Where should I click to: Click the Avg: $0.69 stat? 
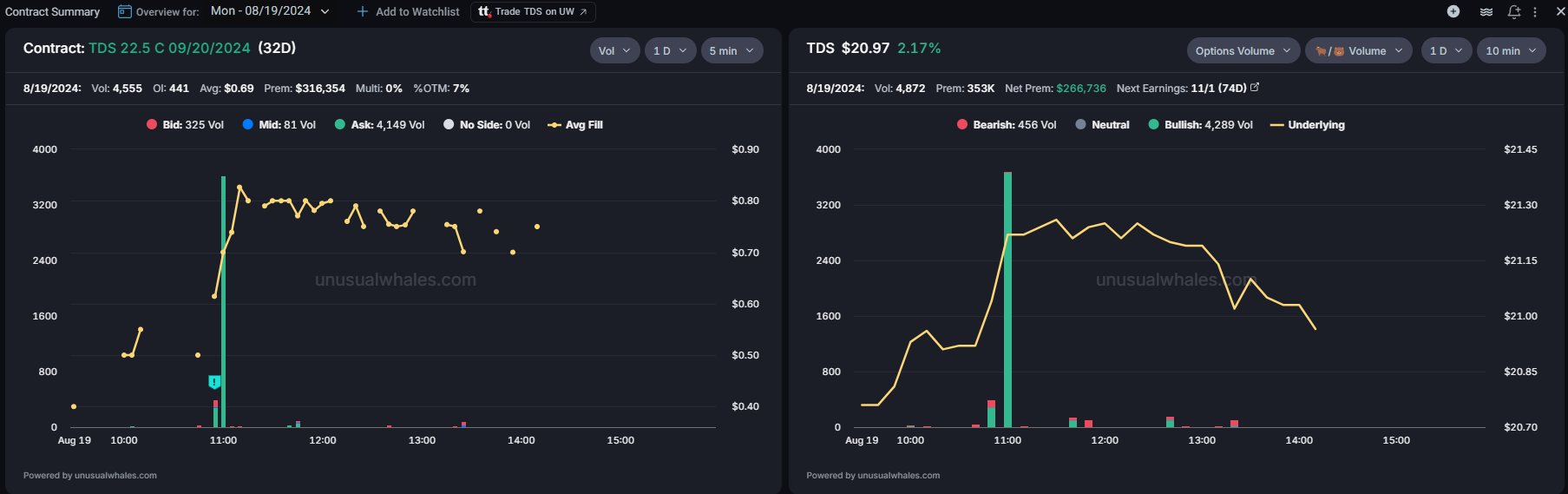[x=226, y=88]
